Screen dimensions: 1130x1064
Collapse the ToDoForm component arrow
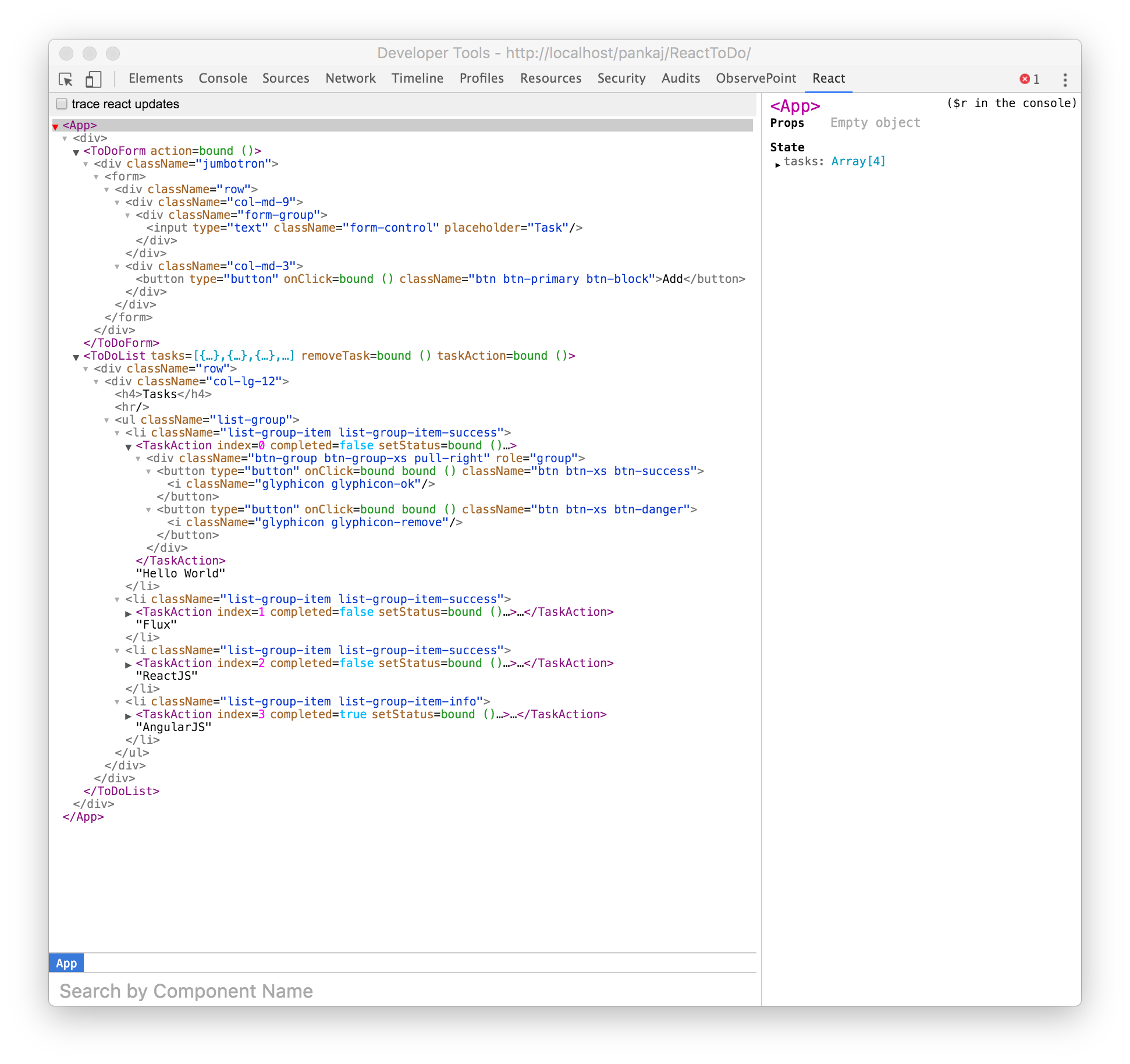coord(76,152)
